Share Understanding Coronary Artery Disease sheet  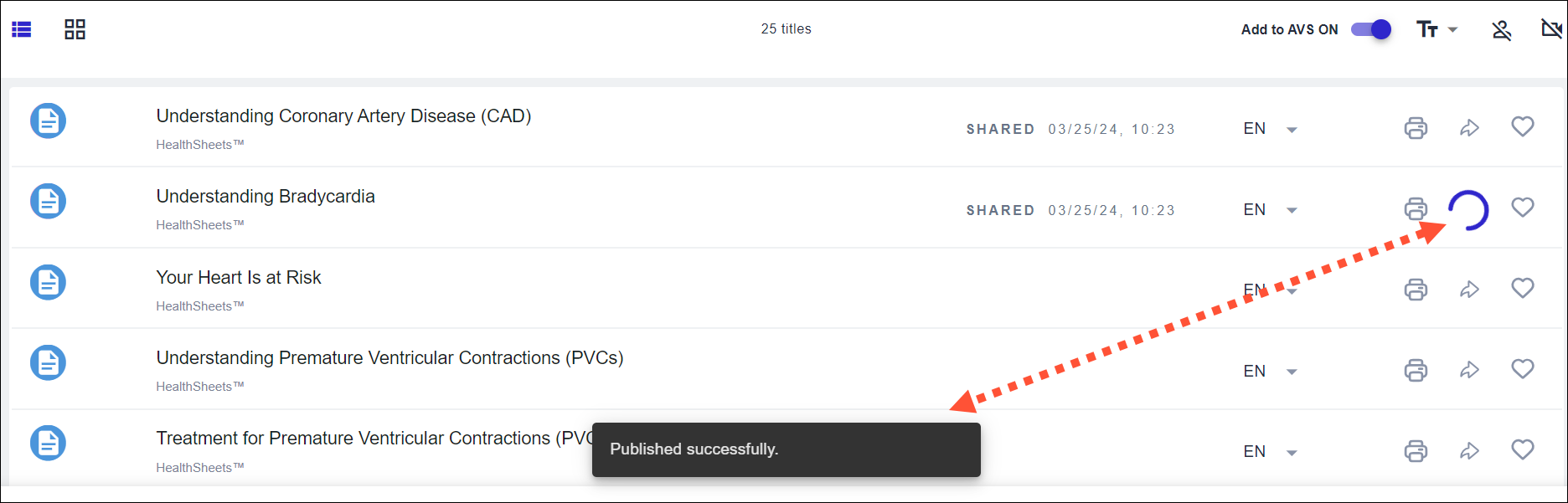pos(1469,128)
